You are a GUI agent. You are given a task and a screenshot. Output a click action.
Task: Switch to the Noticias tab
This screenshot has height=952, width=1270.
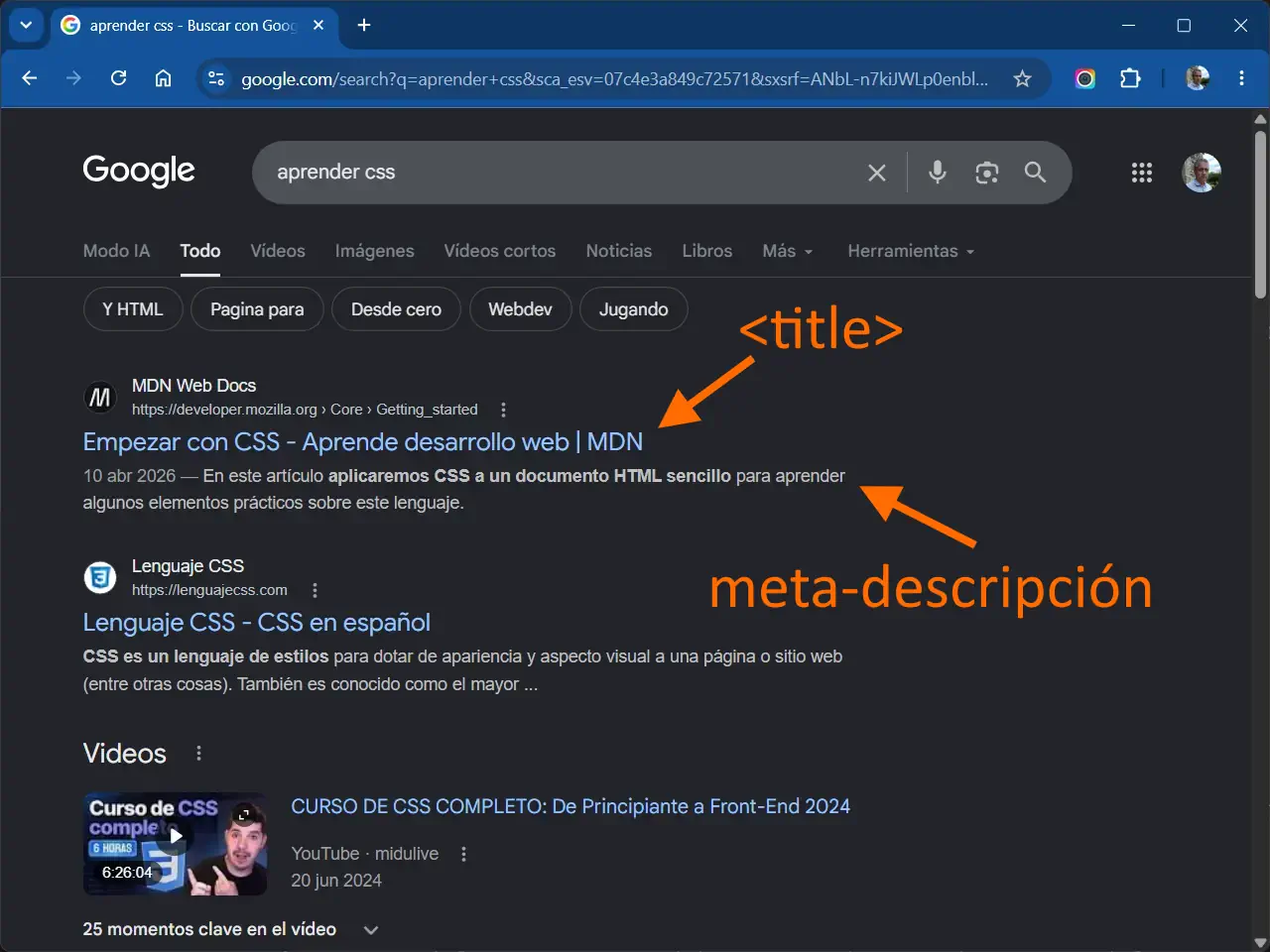click(619, 251)
